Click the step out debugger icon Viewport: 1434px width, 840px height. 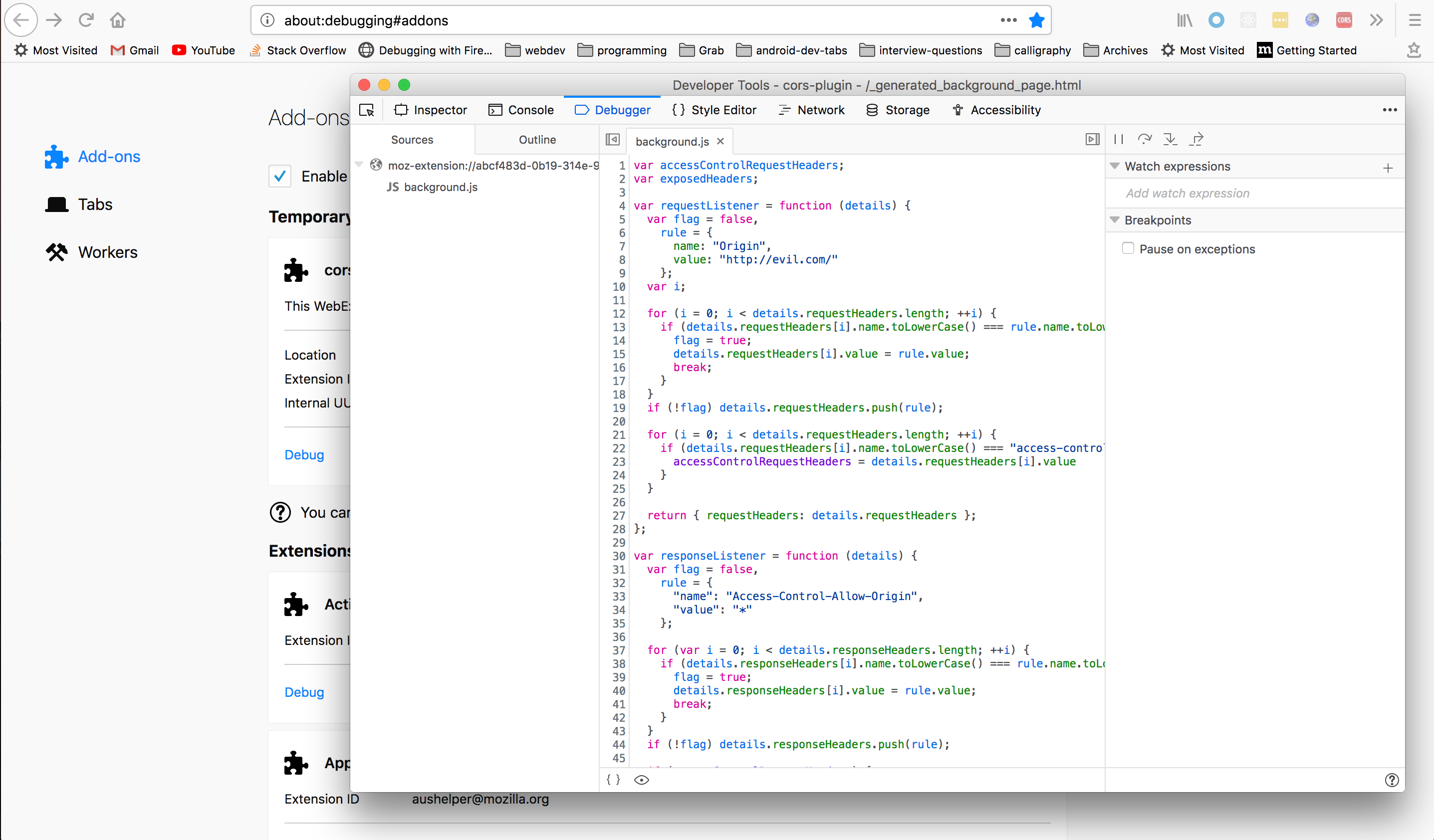click(x=1196, y=139)
